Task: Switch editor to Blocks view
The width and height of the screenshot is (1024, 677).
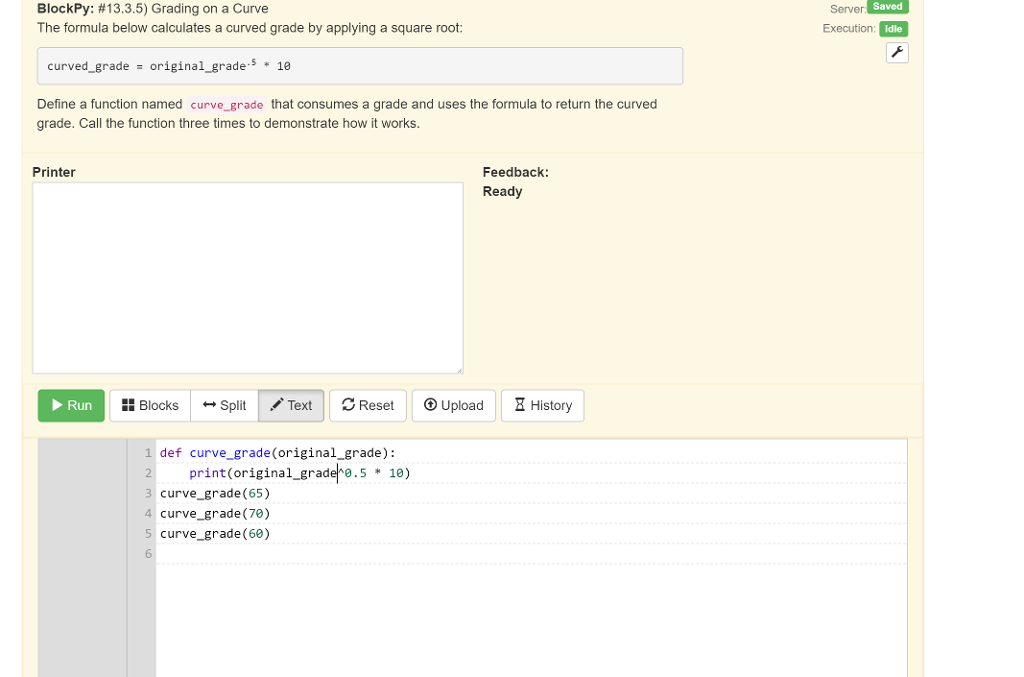Action: pyautogui.click(x=149, y=405)
